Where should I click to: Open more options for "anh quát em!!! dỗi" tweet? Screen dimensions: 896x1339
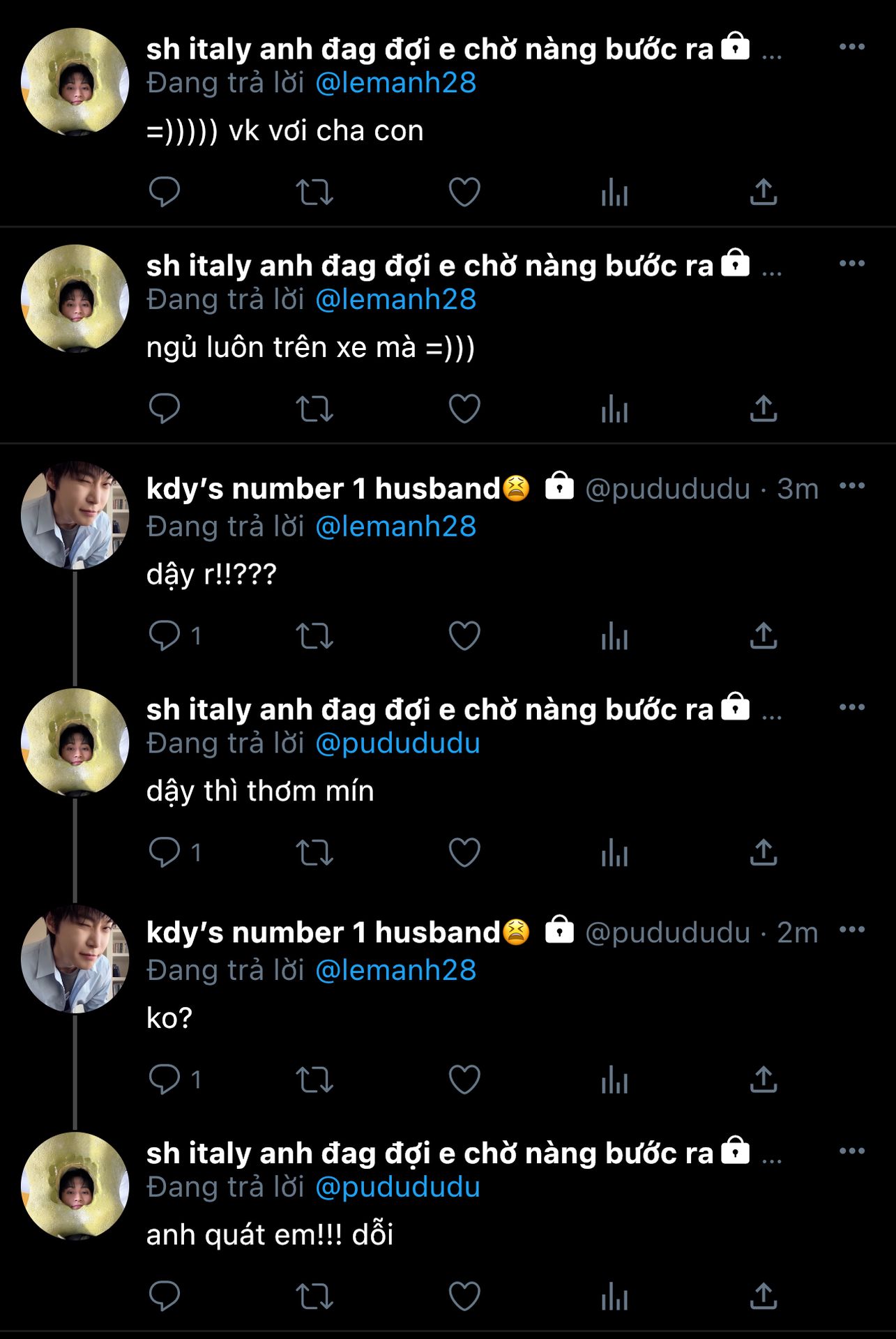click(852, 1151)
